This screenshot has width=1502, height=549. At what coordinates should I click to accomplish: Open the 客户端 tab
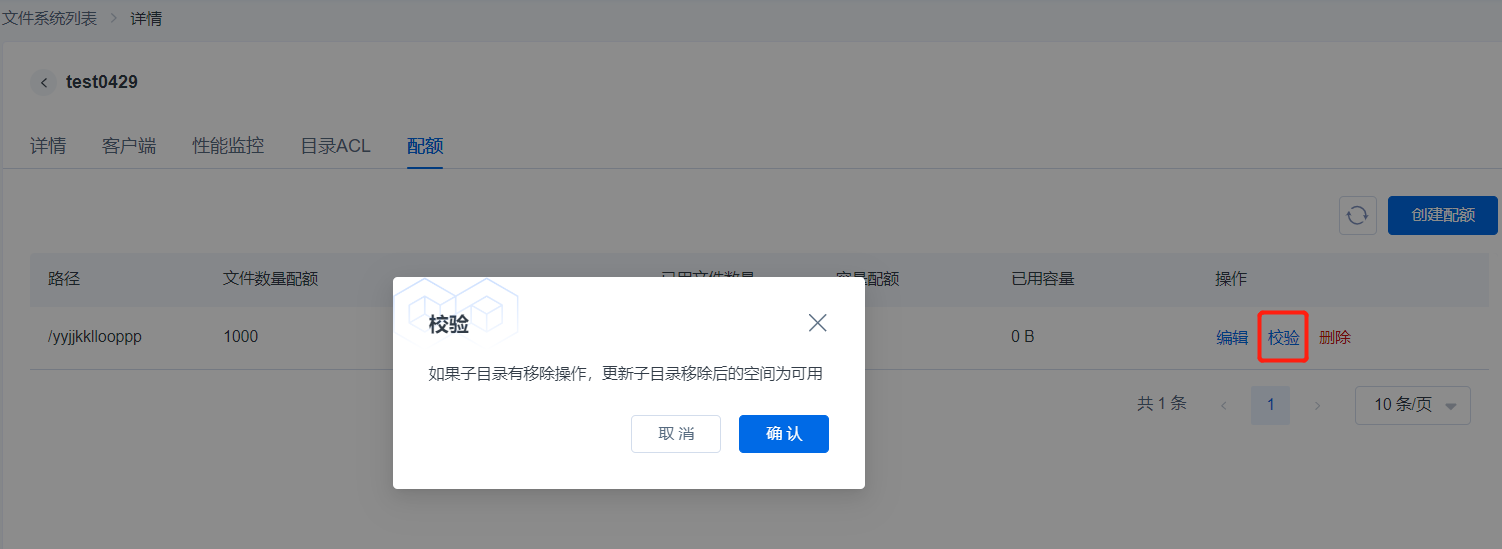pos(129,146)
